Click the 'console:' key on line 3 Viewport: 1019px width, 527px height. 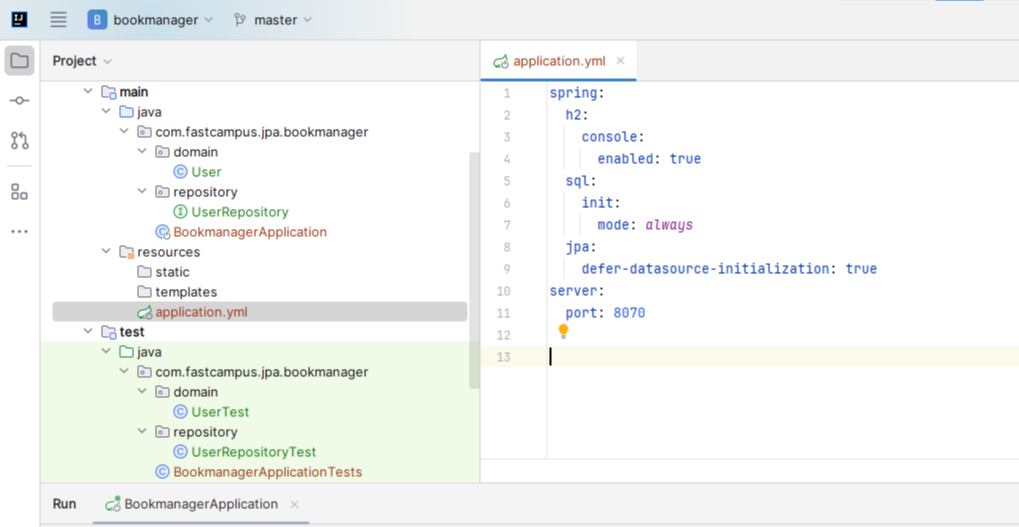[613, 137]
